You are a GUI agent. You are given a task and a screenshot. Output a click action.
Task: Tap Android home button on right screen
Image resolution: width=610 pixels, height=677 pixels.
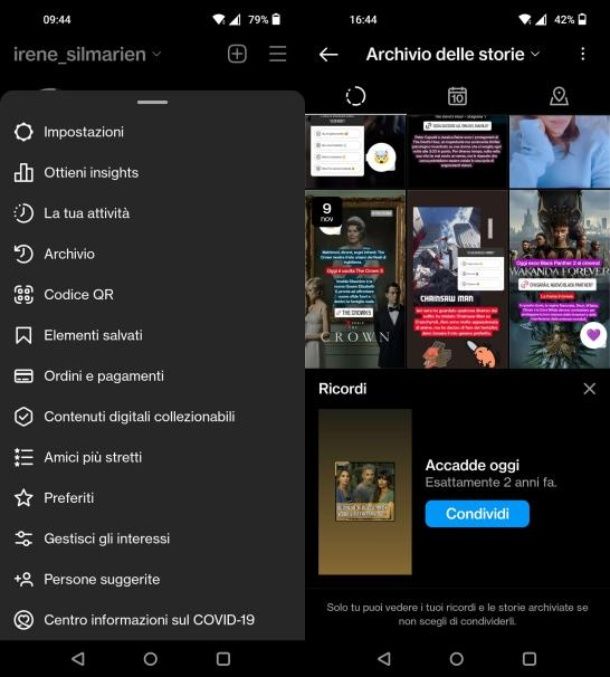[457, 658]
